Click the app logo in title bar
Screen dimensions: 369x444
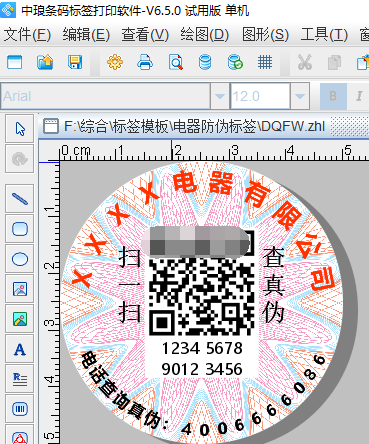pyautogui.click(x=8, y=10)
